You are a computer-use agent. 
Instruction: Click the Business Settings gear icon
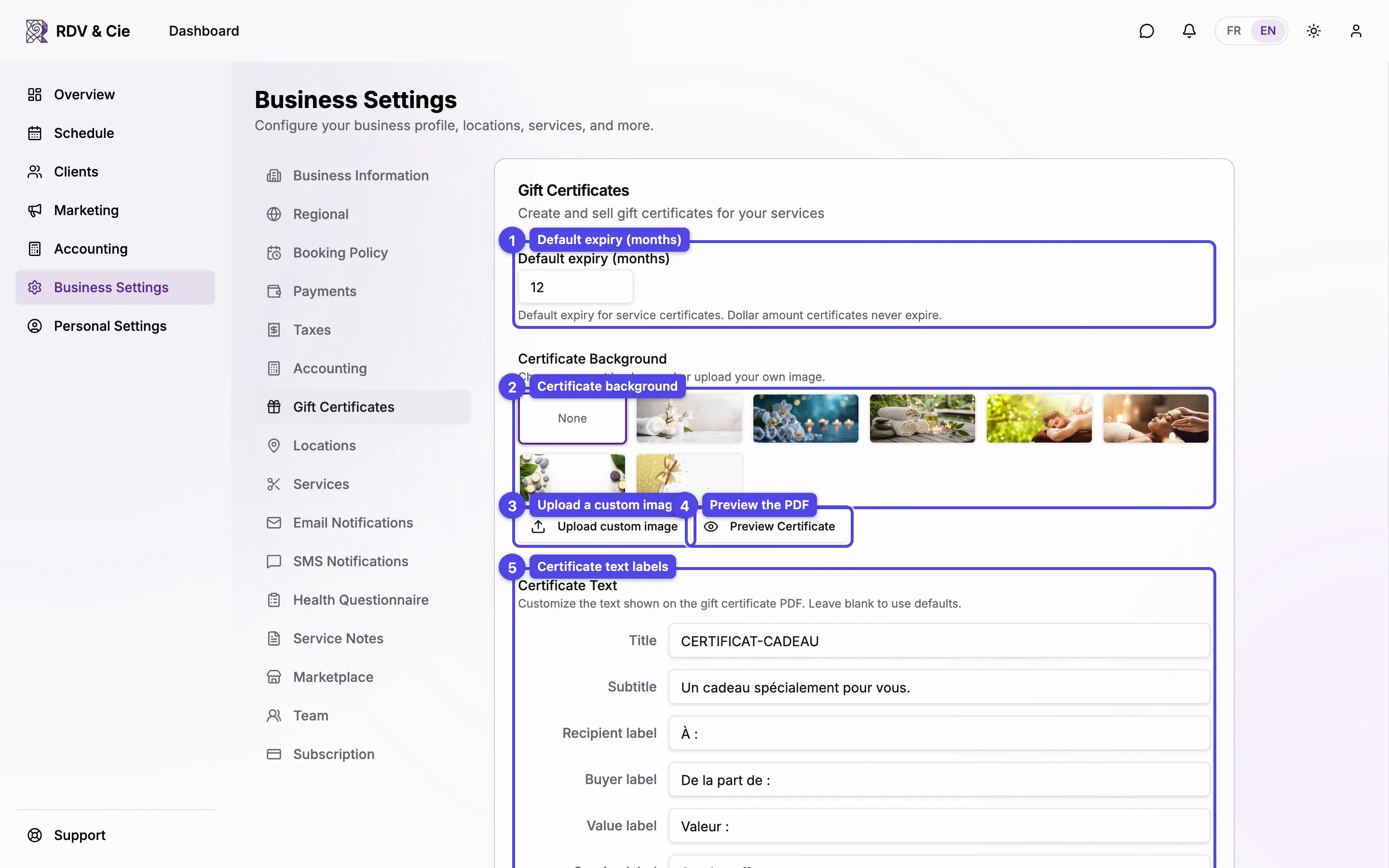(35, 287)
